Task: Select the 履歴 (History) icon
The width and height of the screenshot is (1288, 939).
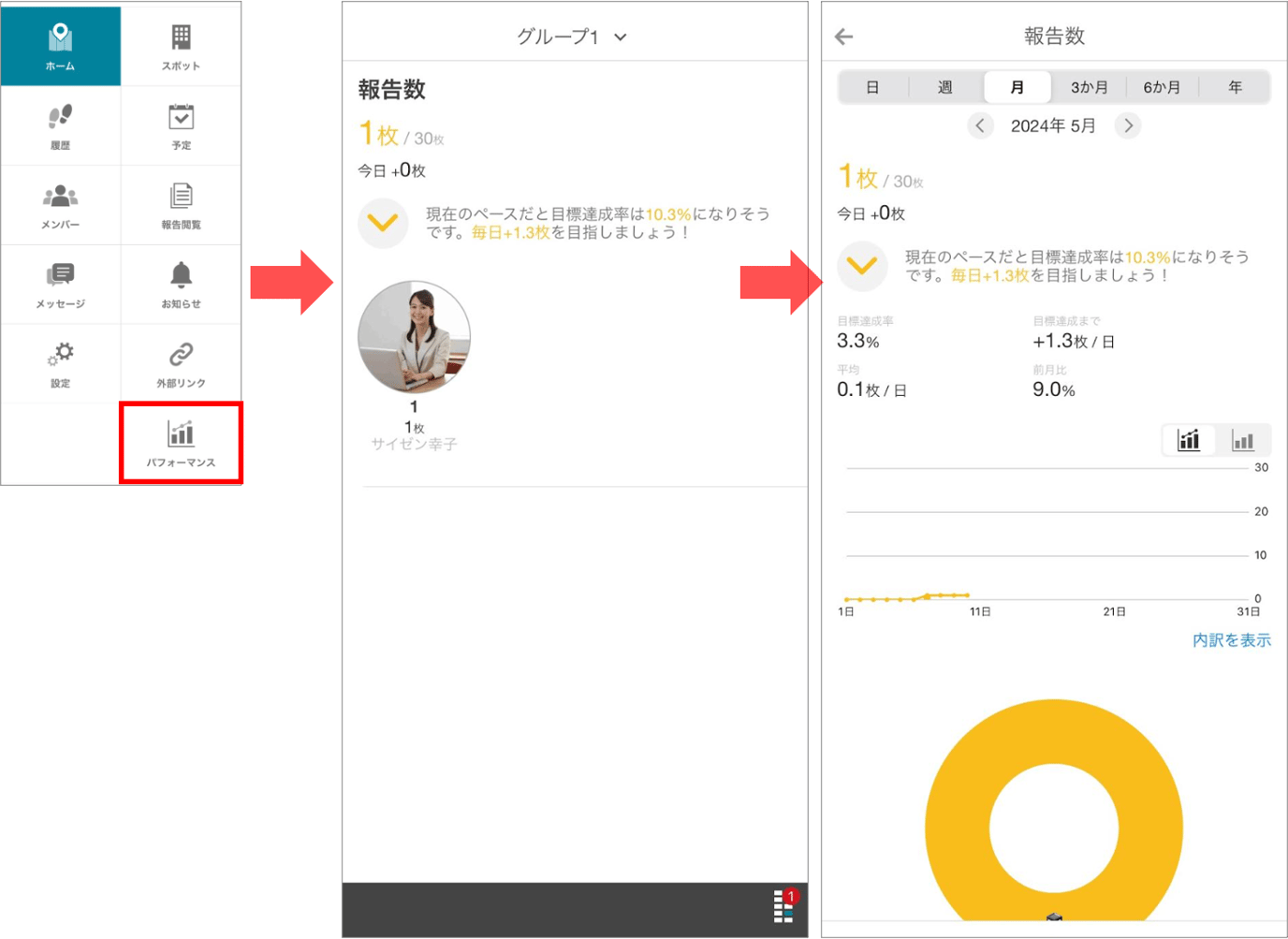Action: coord(61,125)
